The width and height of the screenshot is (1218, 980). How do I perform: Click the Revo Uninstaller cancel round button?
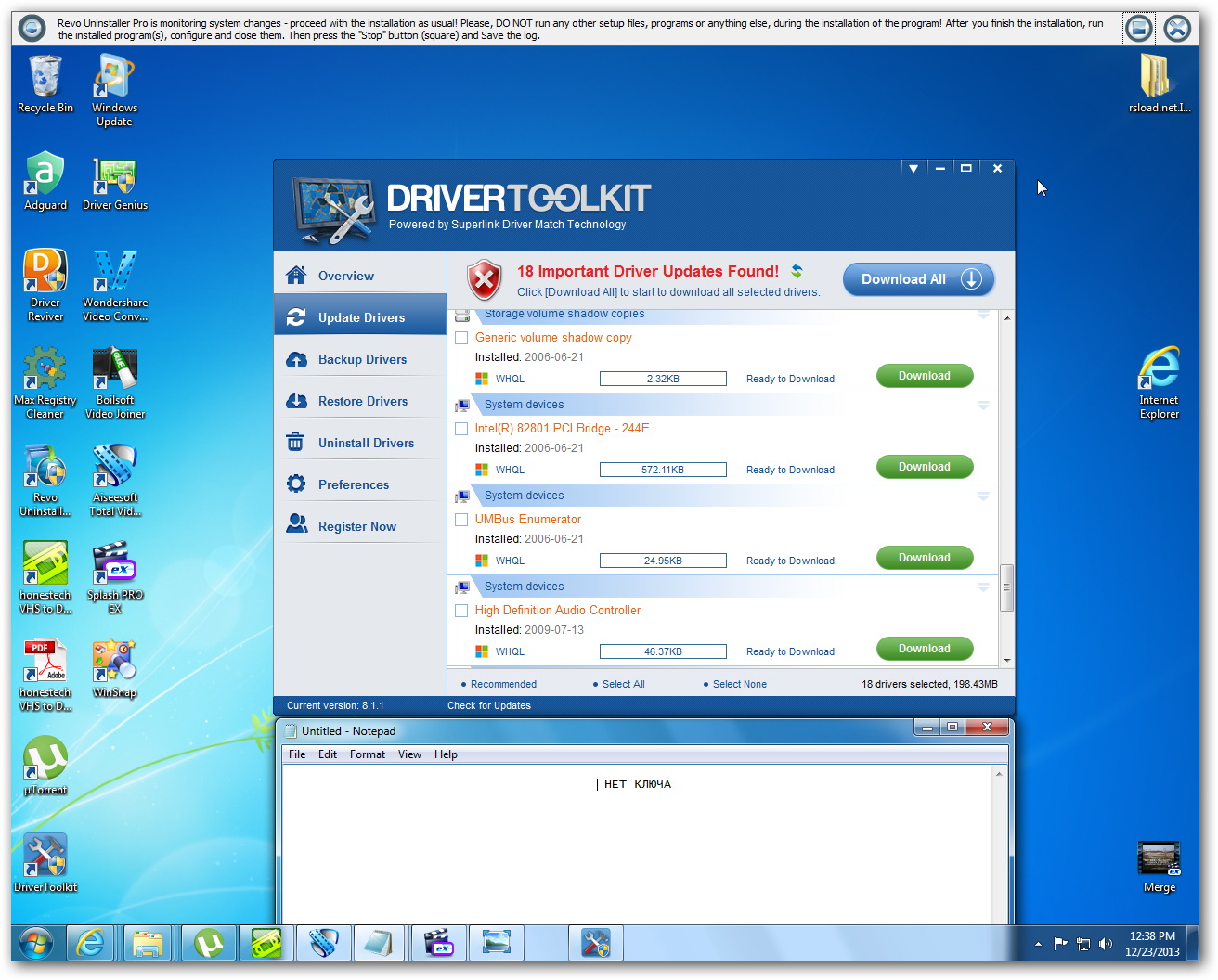coord(1177,29)
